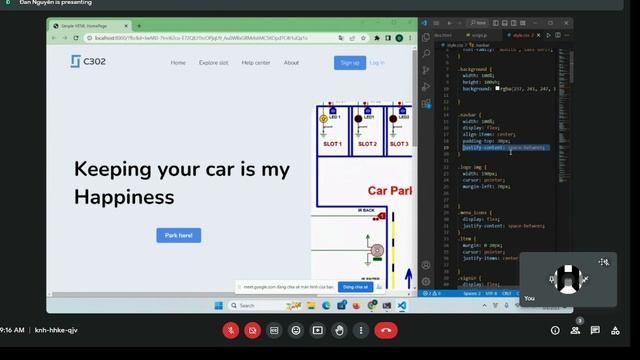Close the Simple HTML Homepage tab
The width and height of the screenshot is (640, 360).
(x=126, y=26)
